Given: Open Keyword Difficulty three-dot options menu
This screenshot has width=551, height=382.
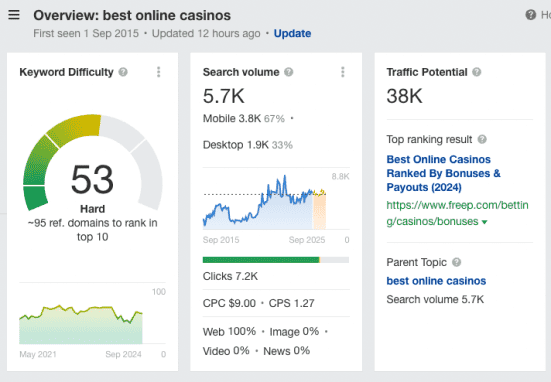Looking at the screenshot, I should 158,72.
